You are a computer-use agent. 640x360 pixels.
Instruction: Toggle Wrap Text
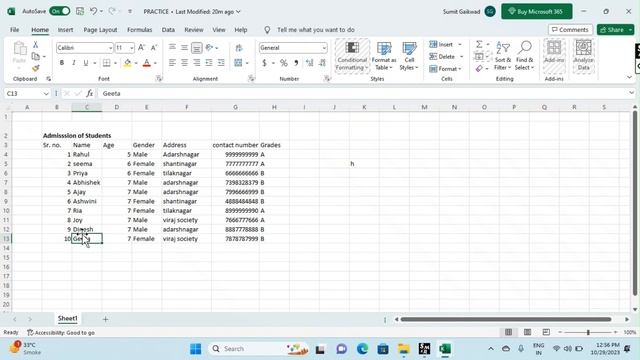(239, 48)
